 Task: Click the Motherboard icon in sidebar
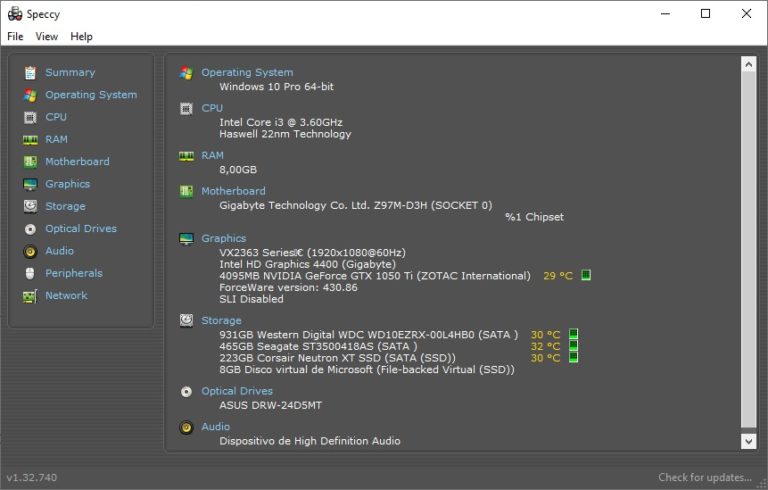click(x=30, y=162)
